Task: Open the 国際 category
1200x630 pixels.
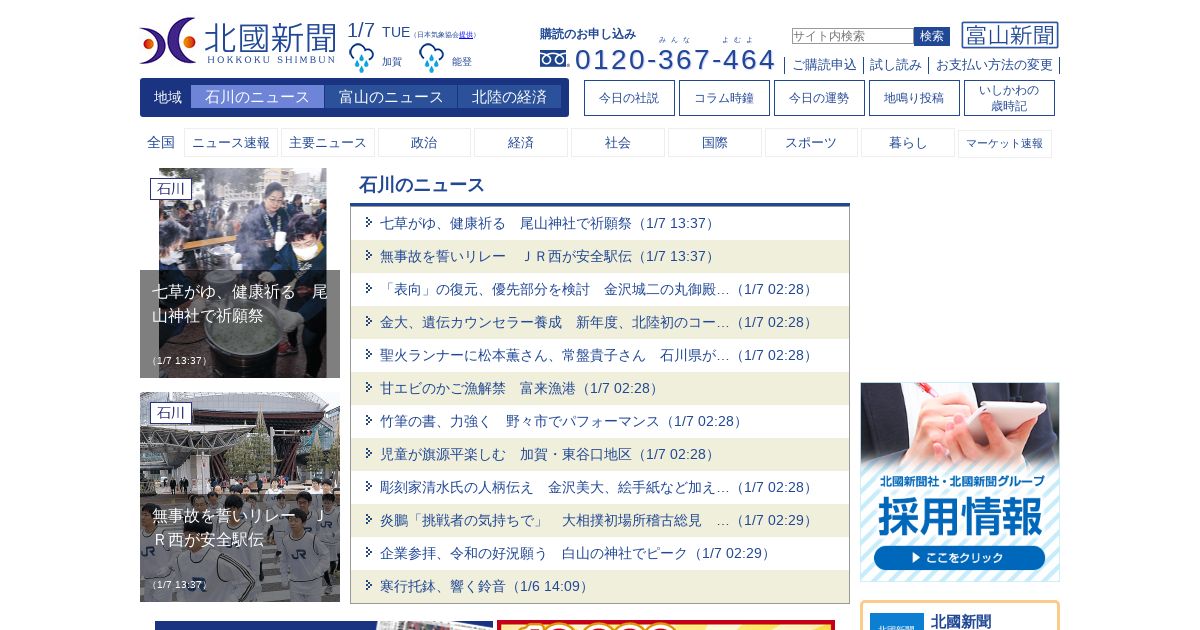Action: point(715,143)
